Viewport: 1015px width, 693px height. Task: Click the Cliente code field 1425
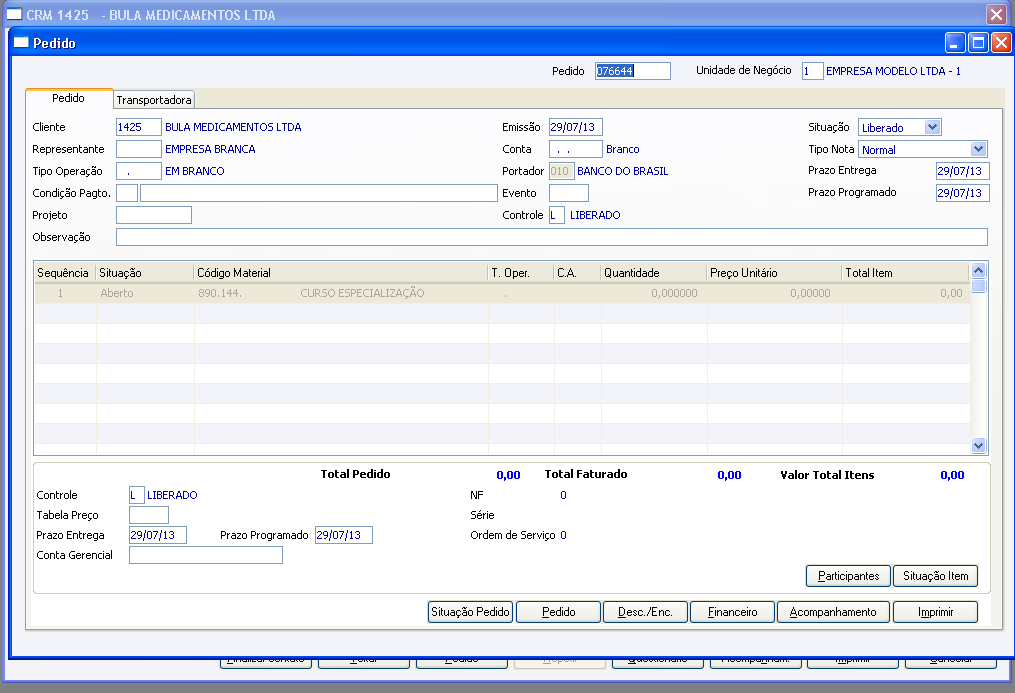[139, 127]
